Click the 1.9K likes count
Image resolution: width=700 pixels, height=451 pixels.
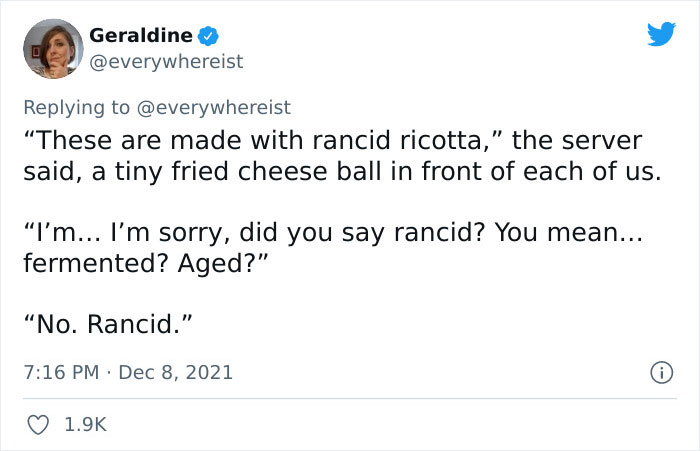point(84,425)
